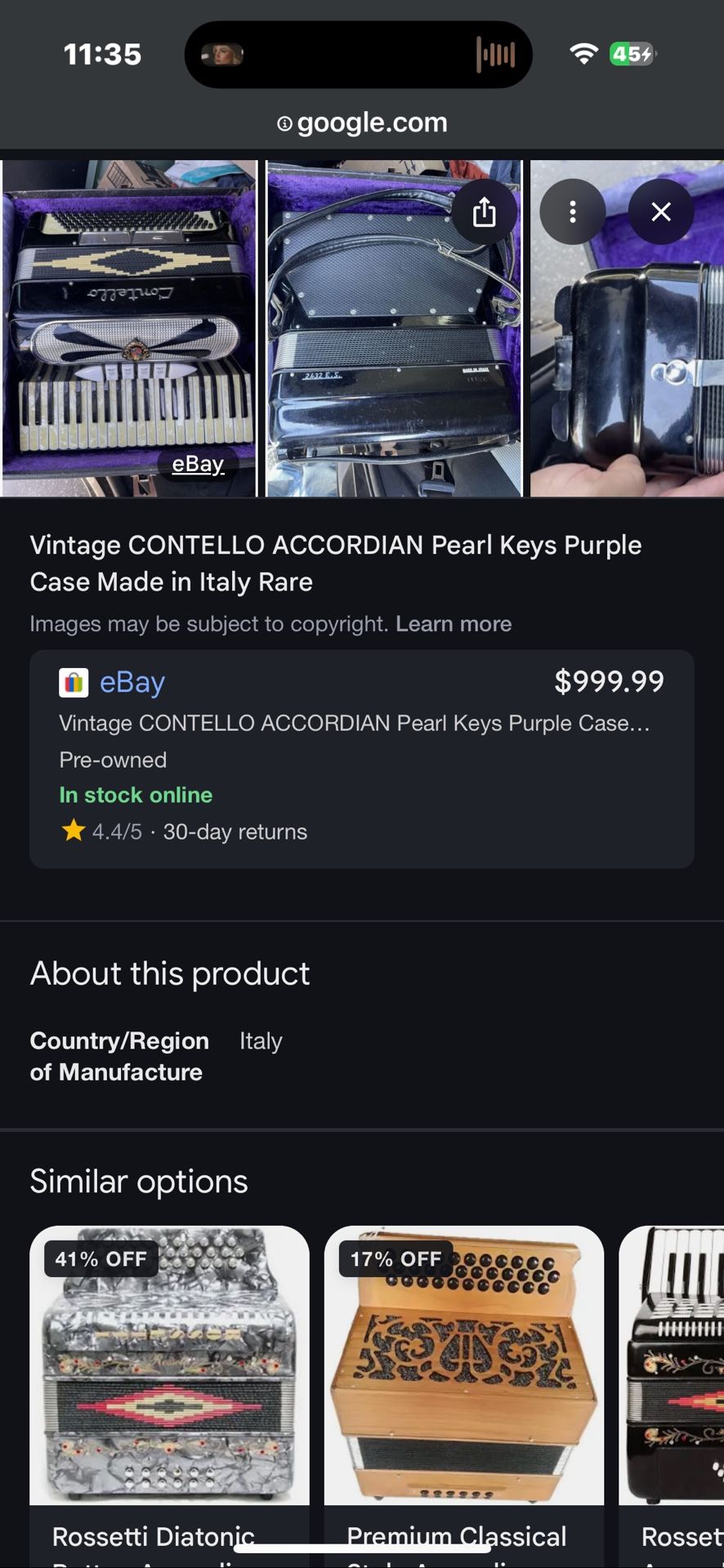
Task: Tap the Wi-Fi status icon
Action: (x=583, y=54)
